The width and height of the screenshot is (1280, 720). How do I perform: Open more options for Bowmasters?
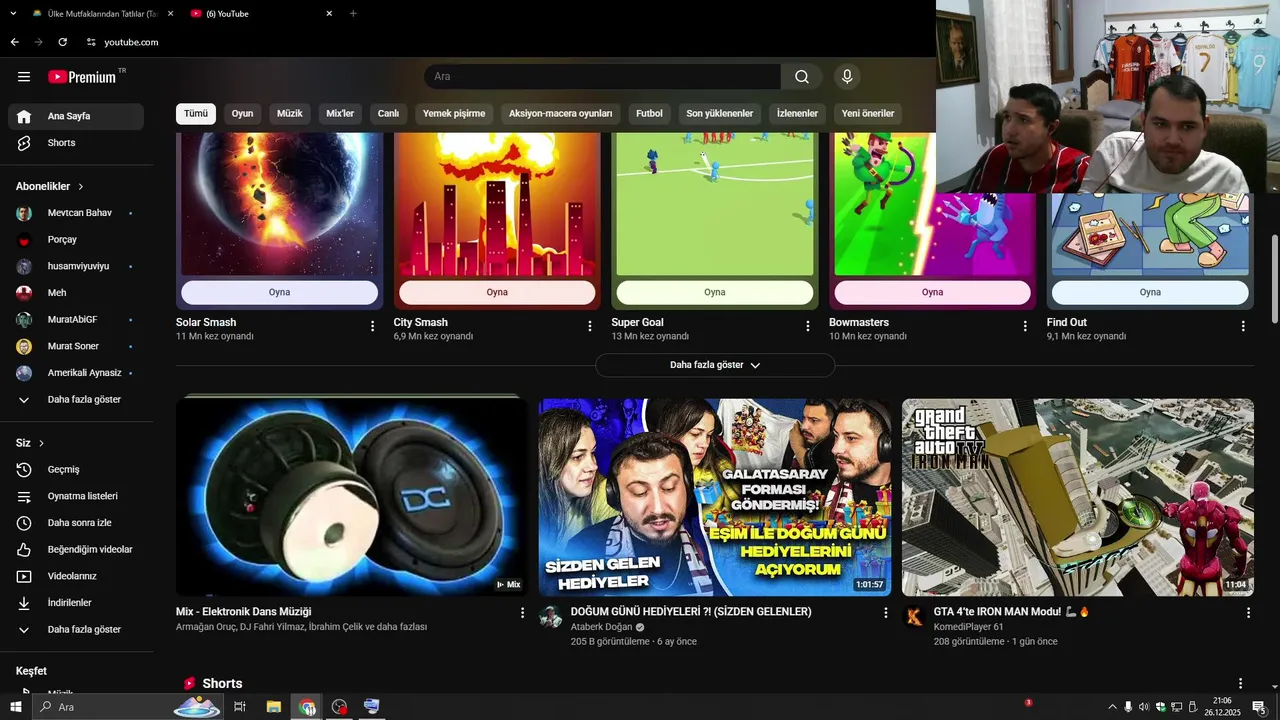click(1025, 326)
